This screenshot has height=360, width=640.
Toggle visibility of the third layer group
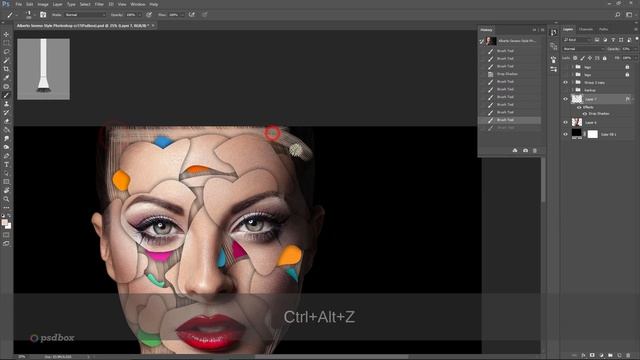coord(566,82)
